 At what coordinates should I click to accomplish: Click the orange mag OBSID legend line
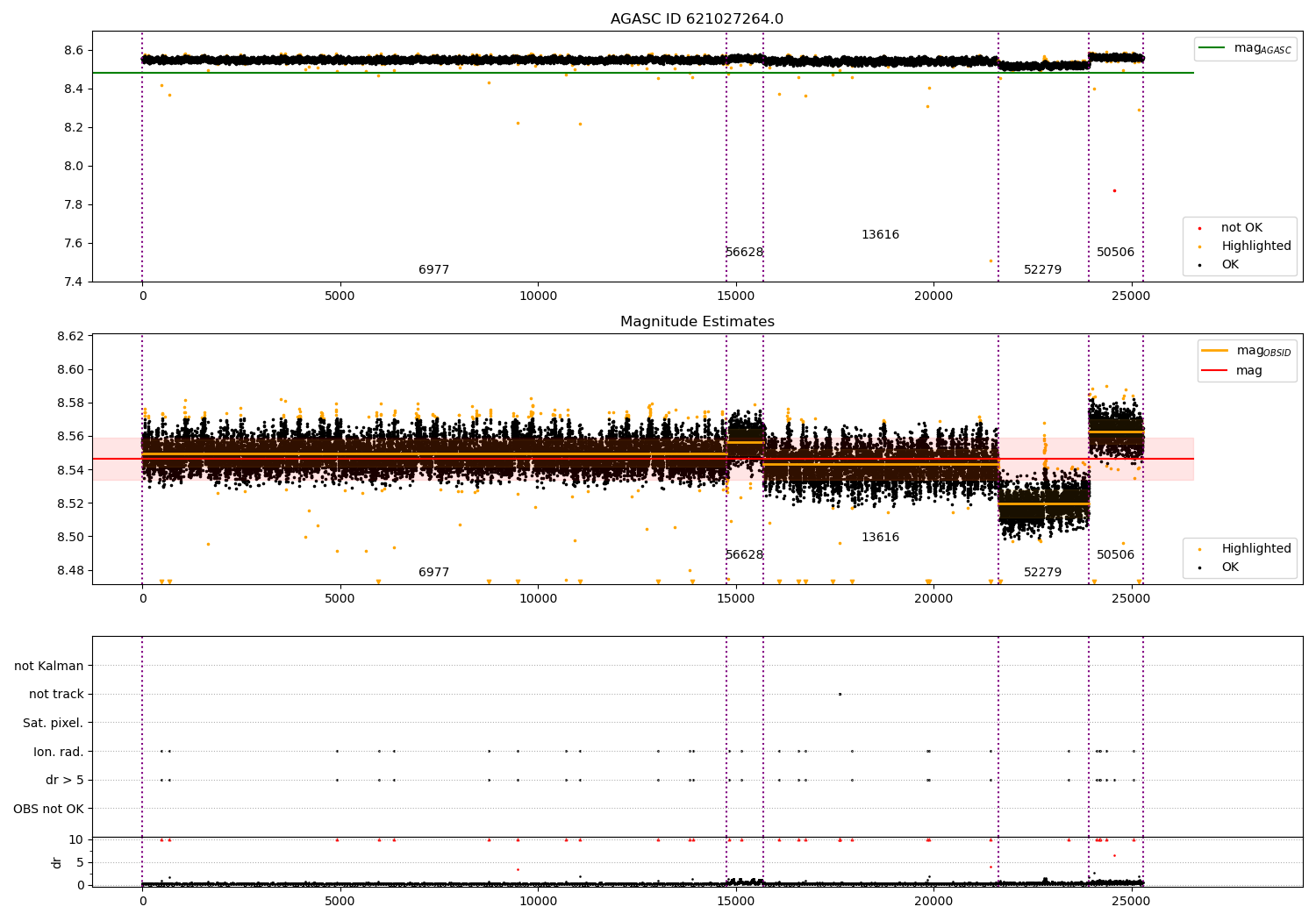click(x=1214, y=350)
